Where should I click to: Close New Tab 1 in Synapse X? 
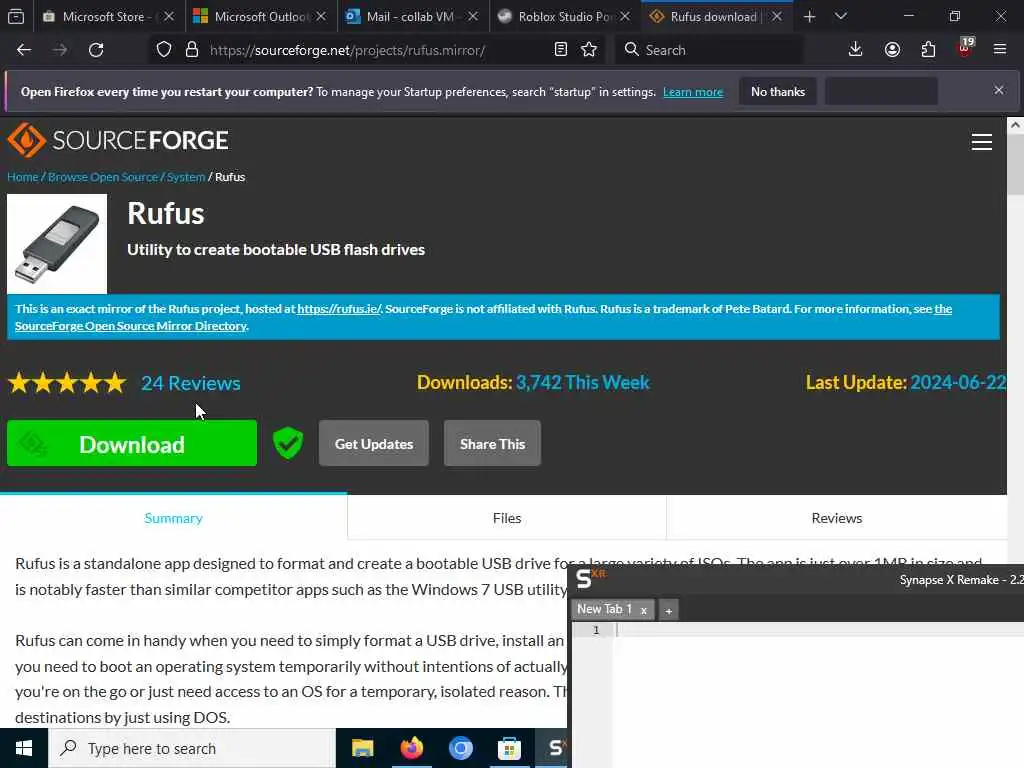click(x=644, y=611)
